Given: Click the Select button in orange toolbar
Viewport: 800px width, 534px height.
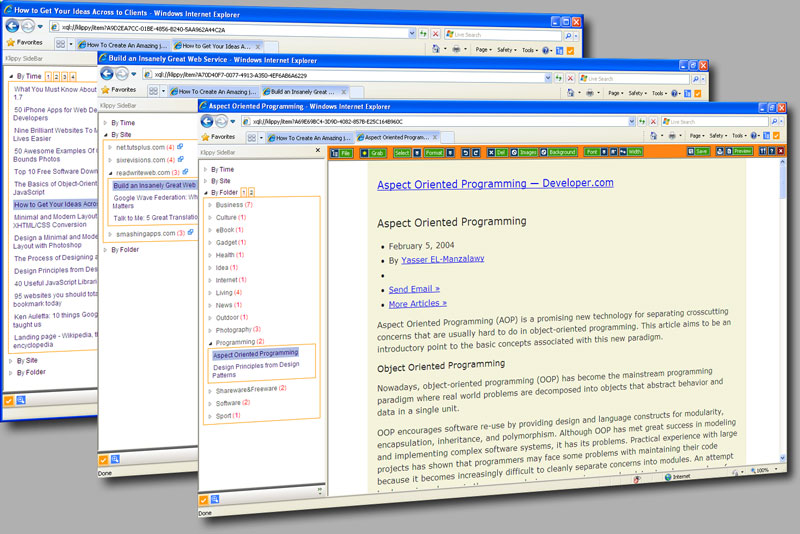Looking at the screenshot, I should point(402,152).
